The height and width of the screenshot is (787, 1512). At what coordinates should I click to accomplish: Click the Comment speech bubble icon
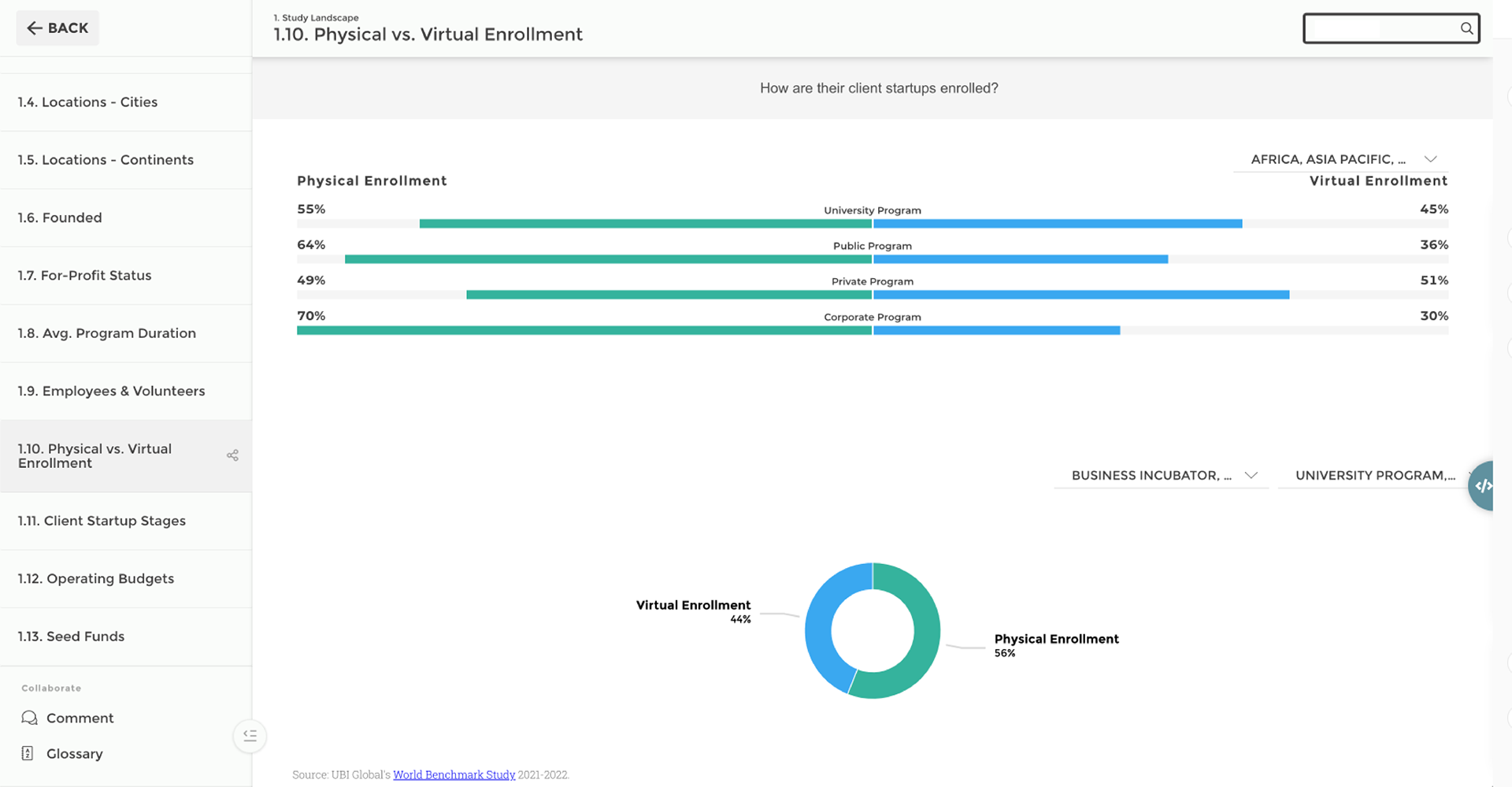29,718
